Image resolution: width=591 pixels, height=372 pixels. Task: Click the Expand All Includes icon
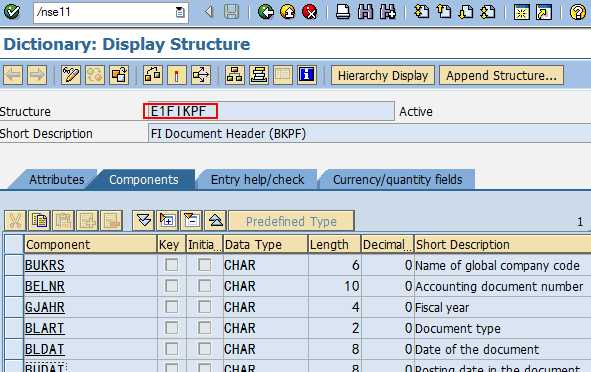(143, 220)
